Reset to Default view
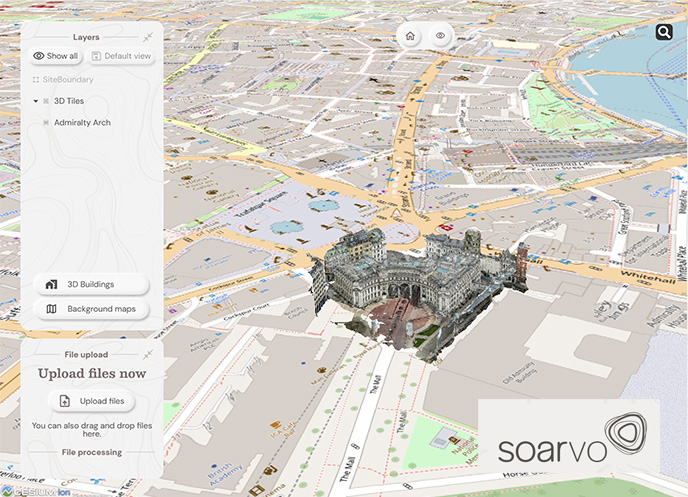The width and height of the screenshot is (688, 497). 122,56
